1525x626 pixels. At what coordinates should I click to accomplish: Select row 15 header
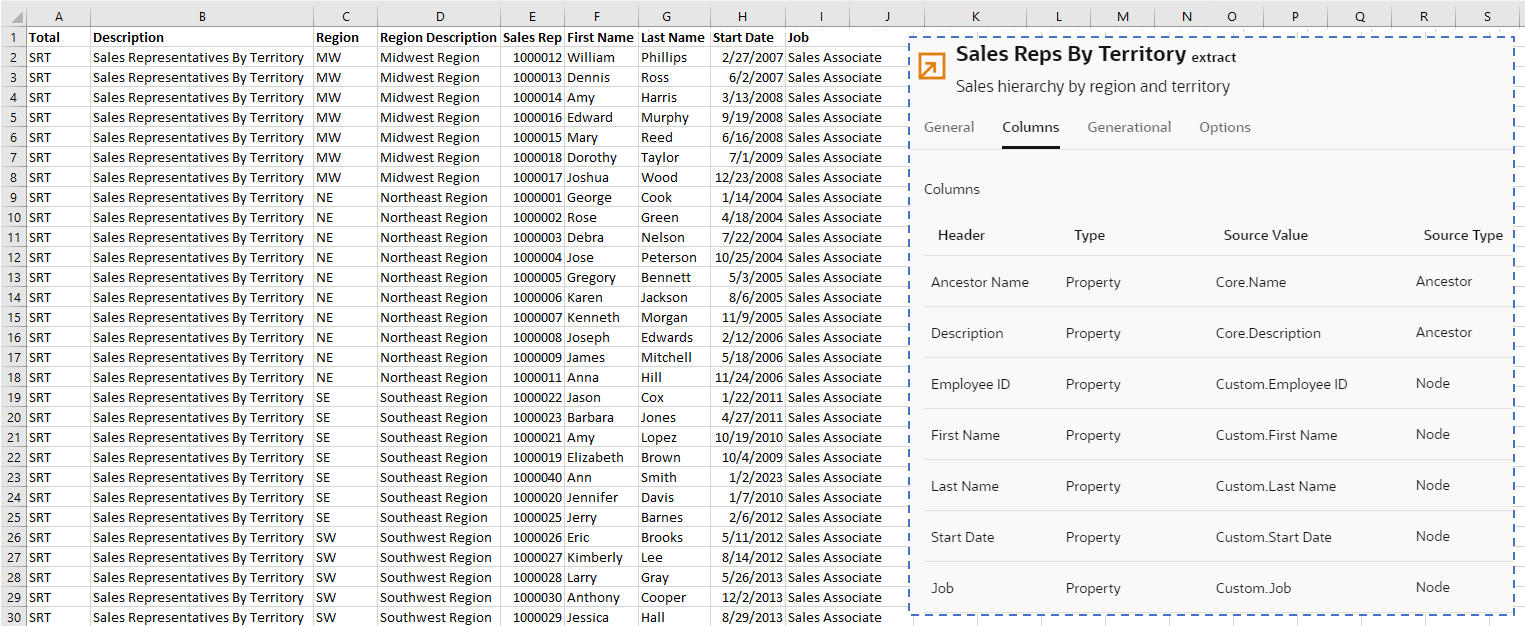tap(13, 317)
